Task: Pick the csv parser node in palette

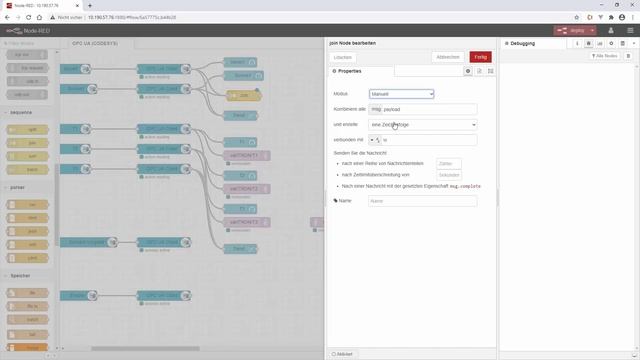Action: 28,204
